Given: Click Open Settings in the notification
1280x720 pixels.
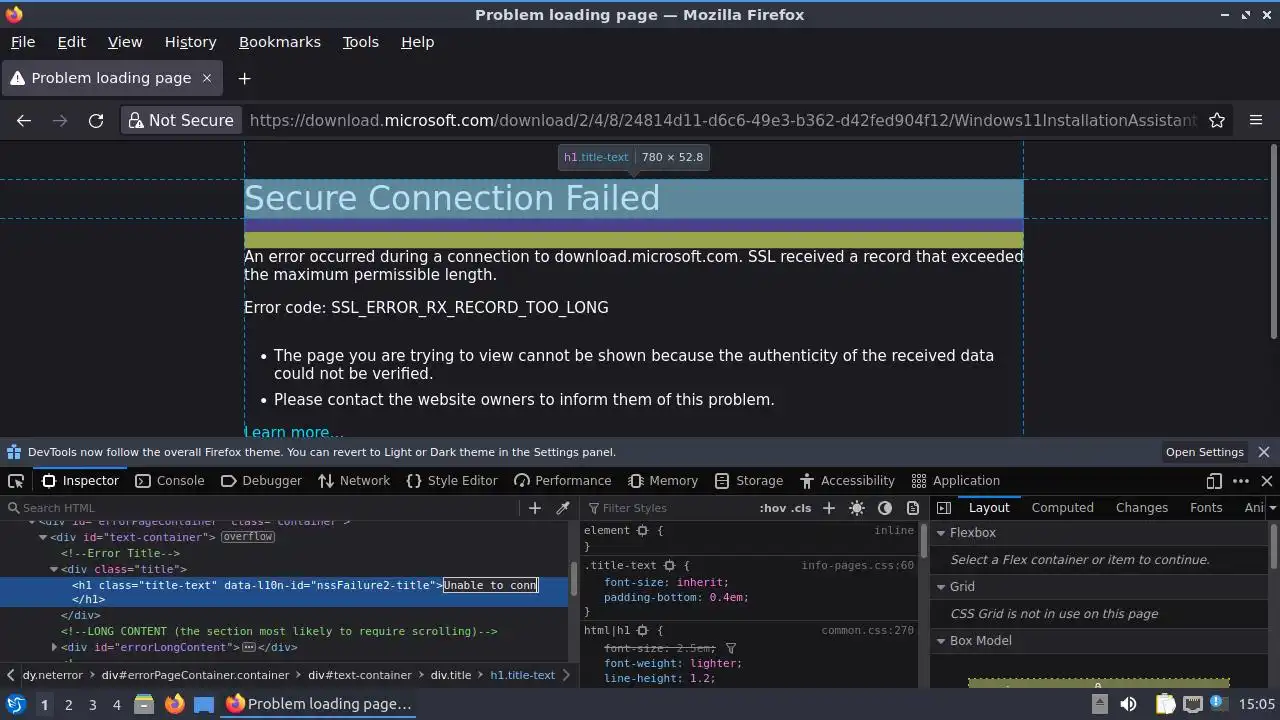Looking at the screenshot, I should point(1204,452).
